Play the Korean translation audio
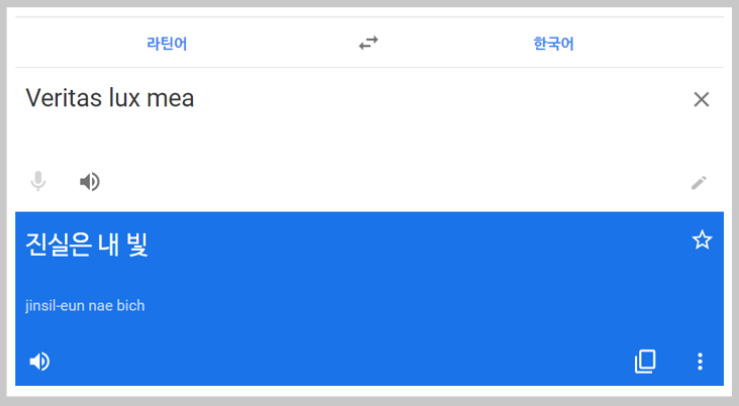Viewport: 739px width, 406px height. tap(39, 362)
